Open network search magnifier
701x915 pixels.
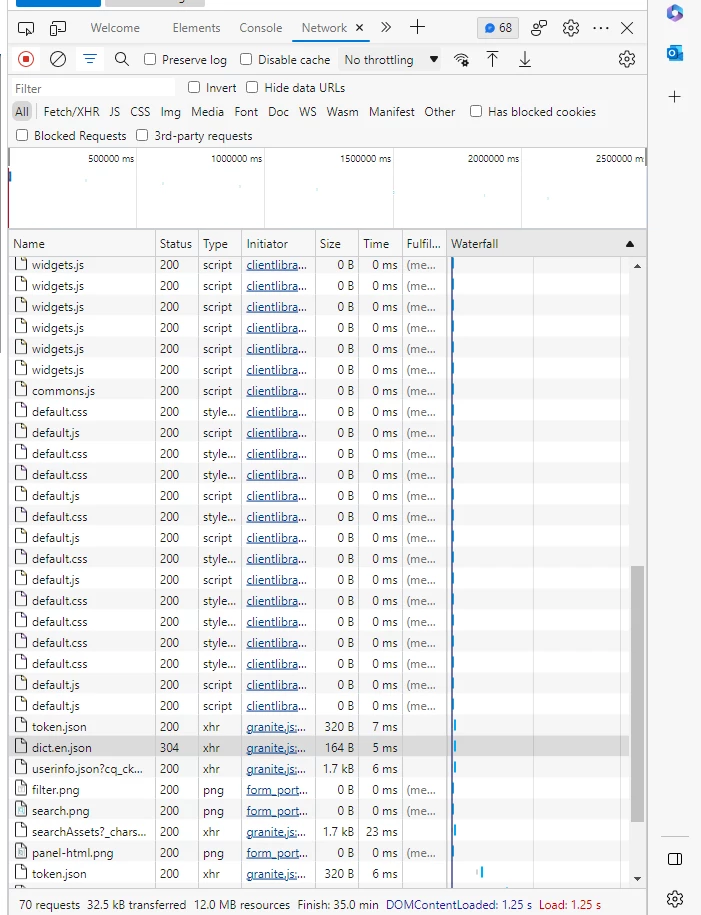[x=121, y=59]
